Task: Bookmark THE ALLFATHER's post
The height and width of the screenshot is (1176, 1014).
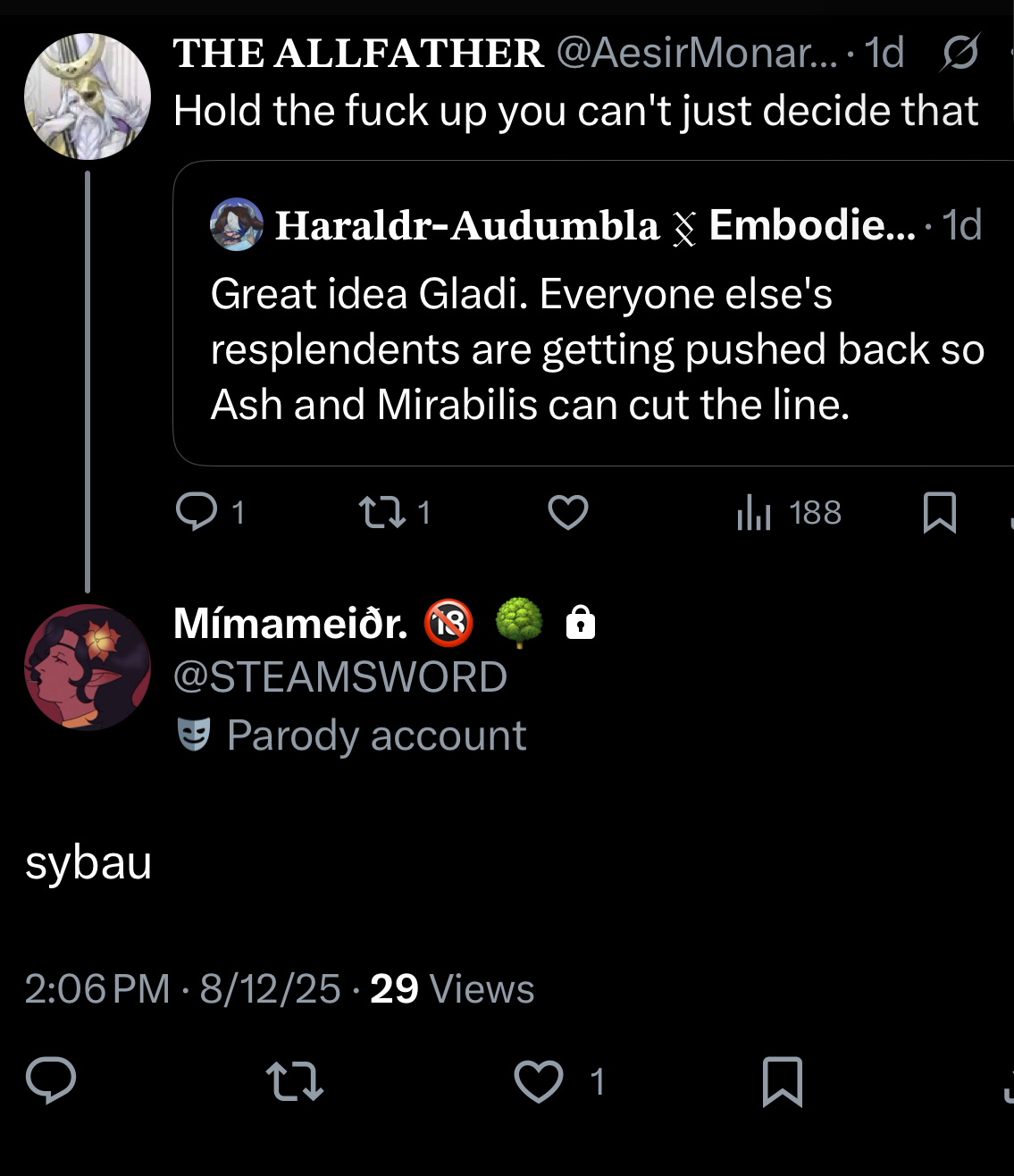Action: pyautogui.click(x=939, y=513)
